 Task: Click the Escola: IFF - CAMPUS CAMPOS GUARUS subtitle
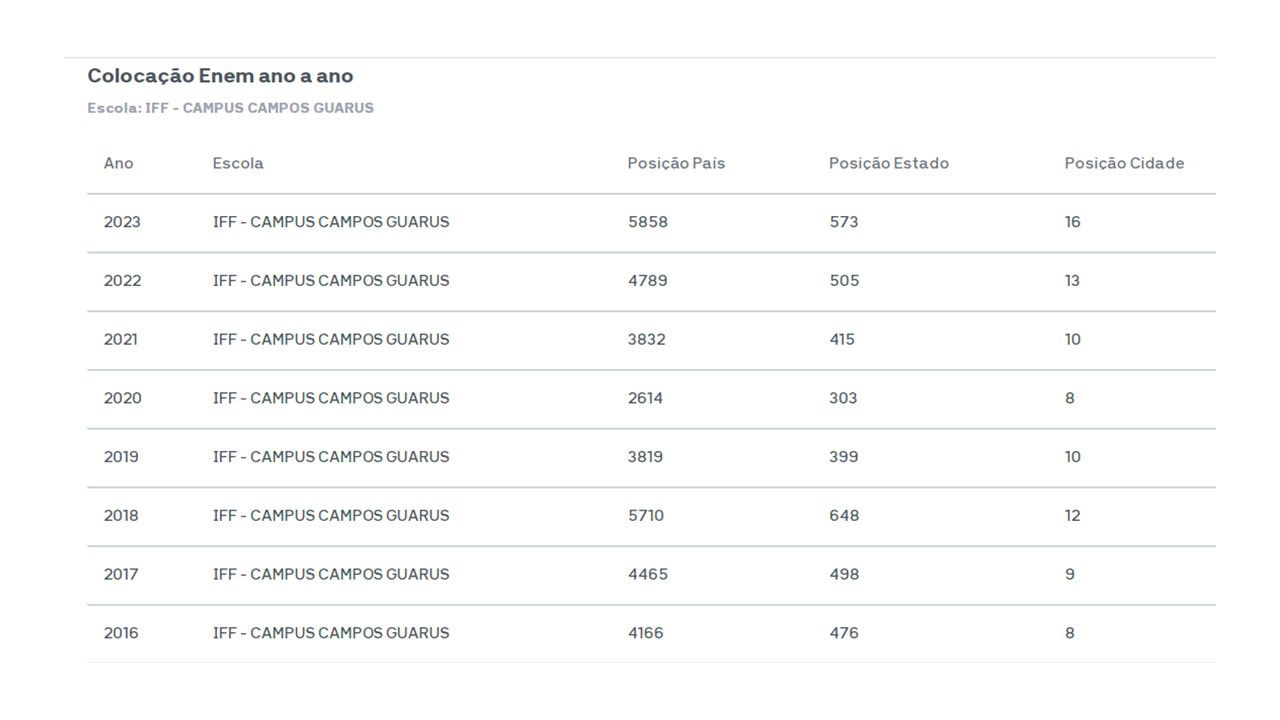click(x=230, y=108)
